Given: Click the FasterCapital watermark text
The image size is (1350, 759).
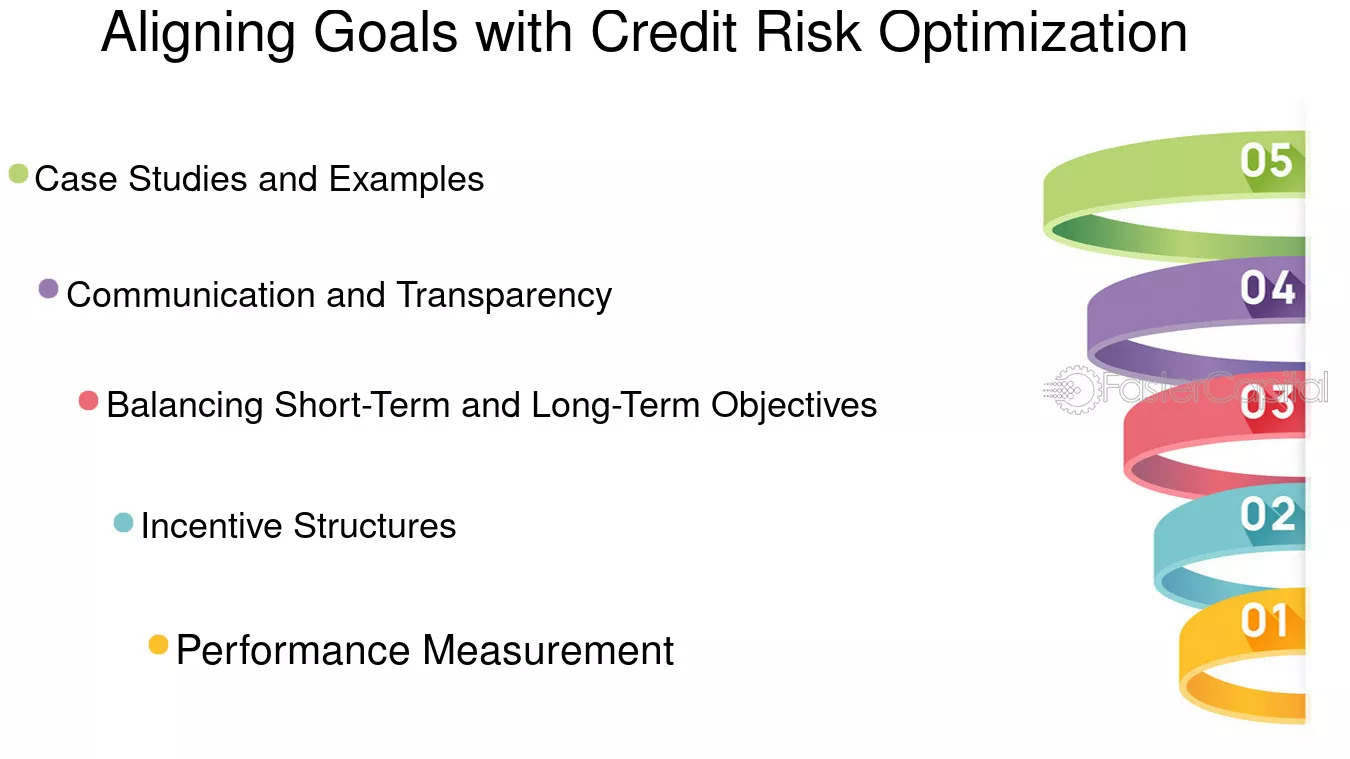Looking at the screenshot, I should point(1215,387).
